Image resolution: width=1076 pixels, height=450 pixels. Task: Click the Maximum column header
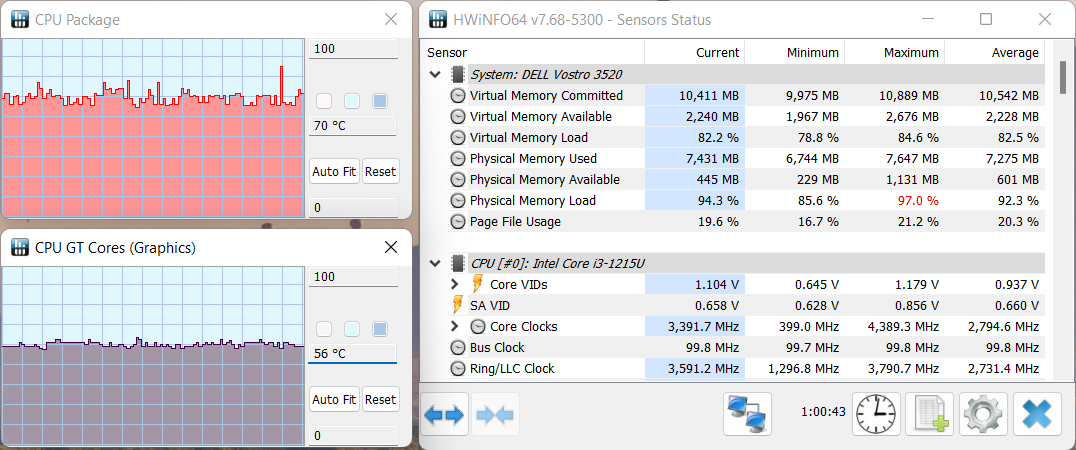895,52
